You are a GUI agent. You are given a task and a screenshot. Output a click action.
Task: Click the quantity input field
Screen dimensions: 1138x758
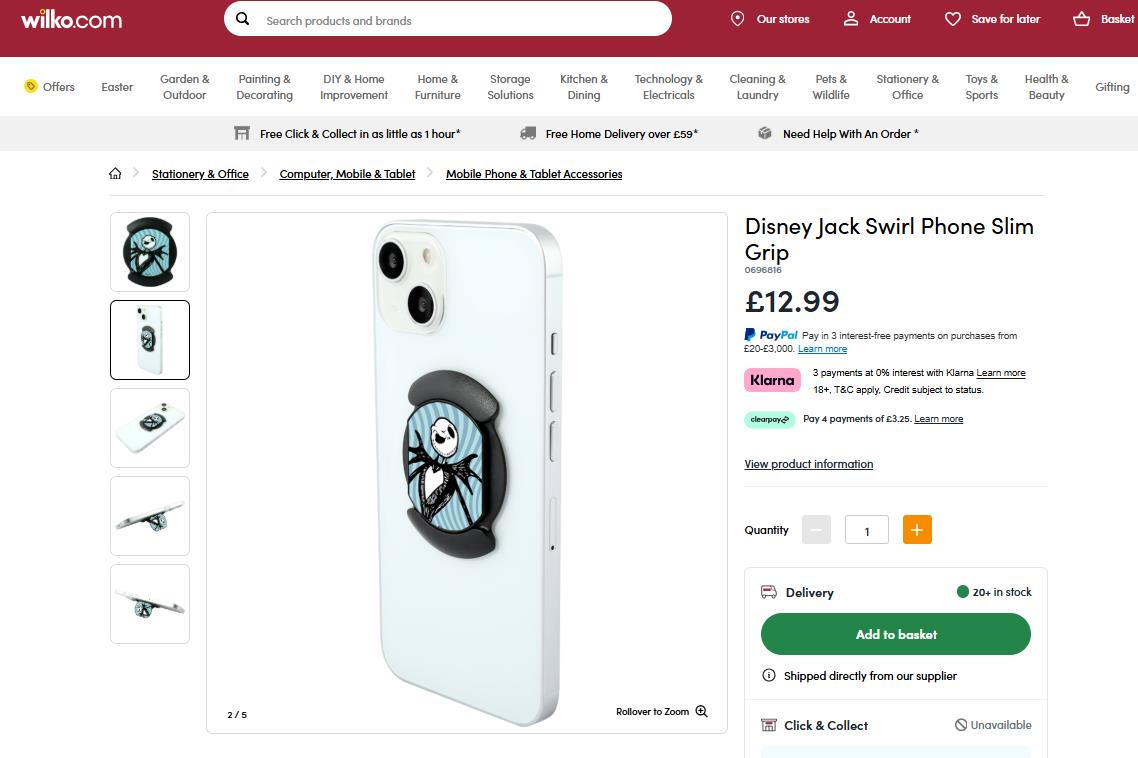[x=867, y=531]
